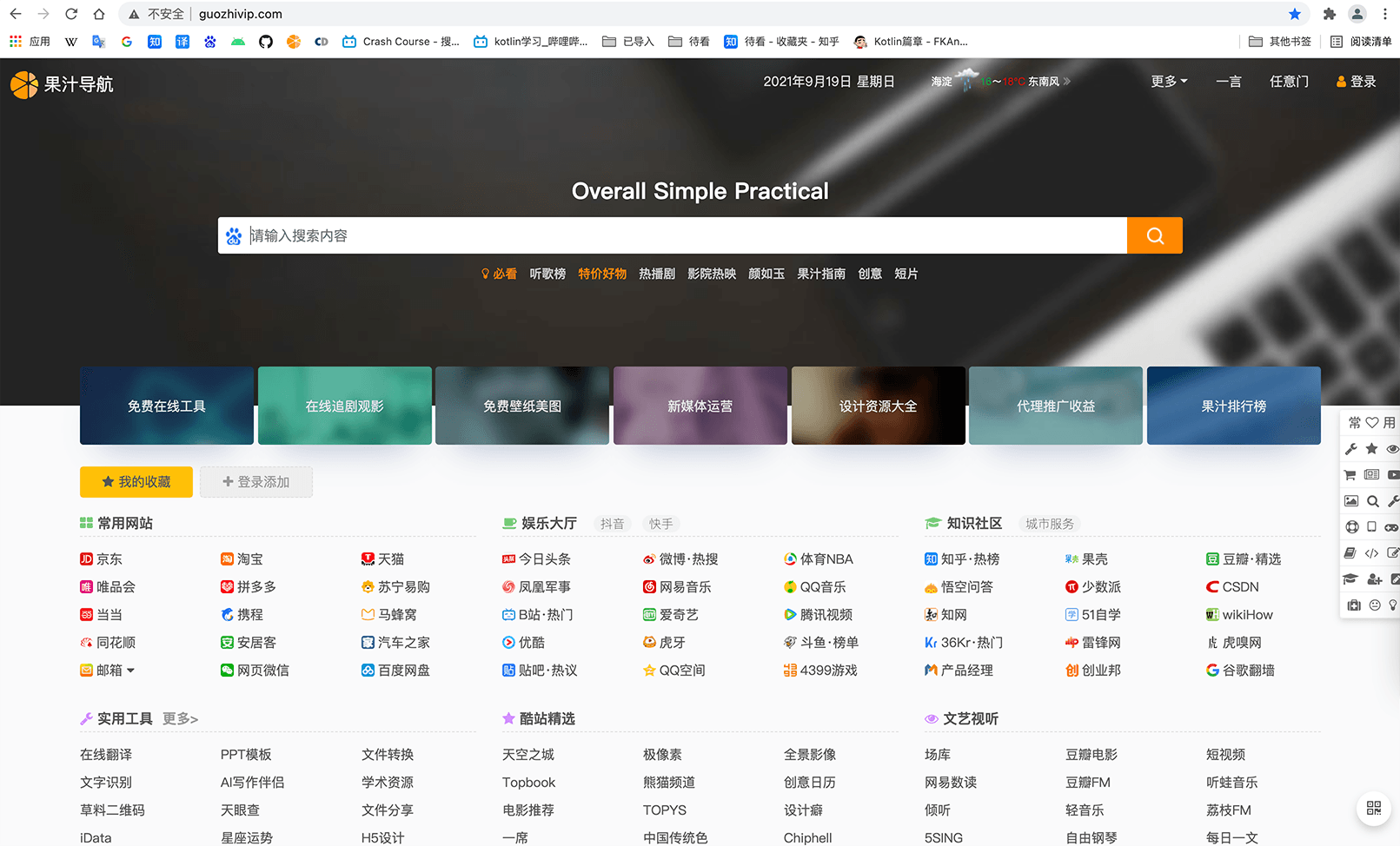Open the Chrome three-dot menu
Screen dimensions: 1400x846
[1384, 14]
